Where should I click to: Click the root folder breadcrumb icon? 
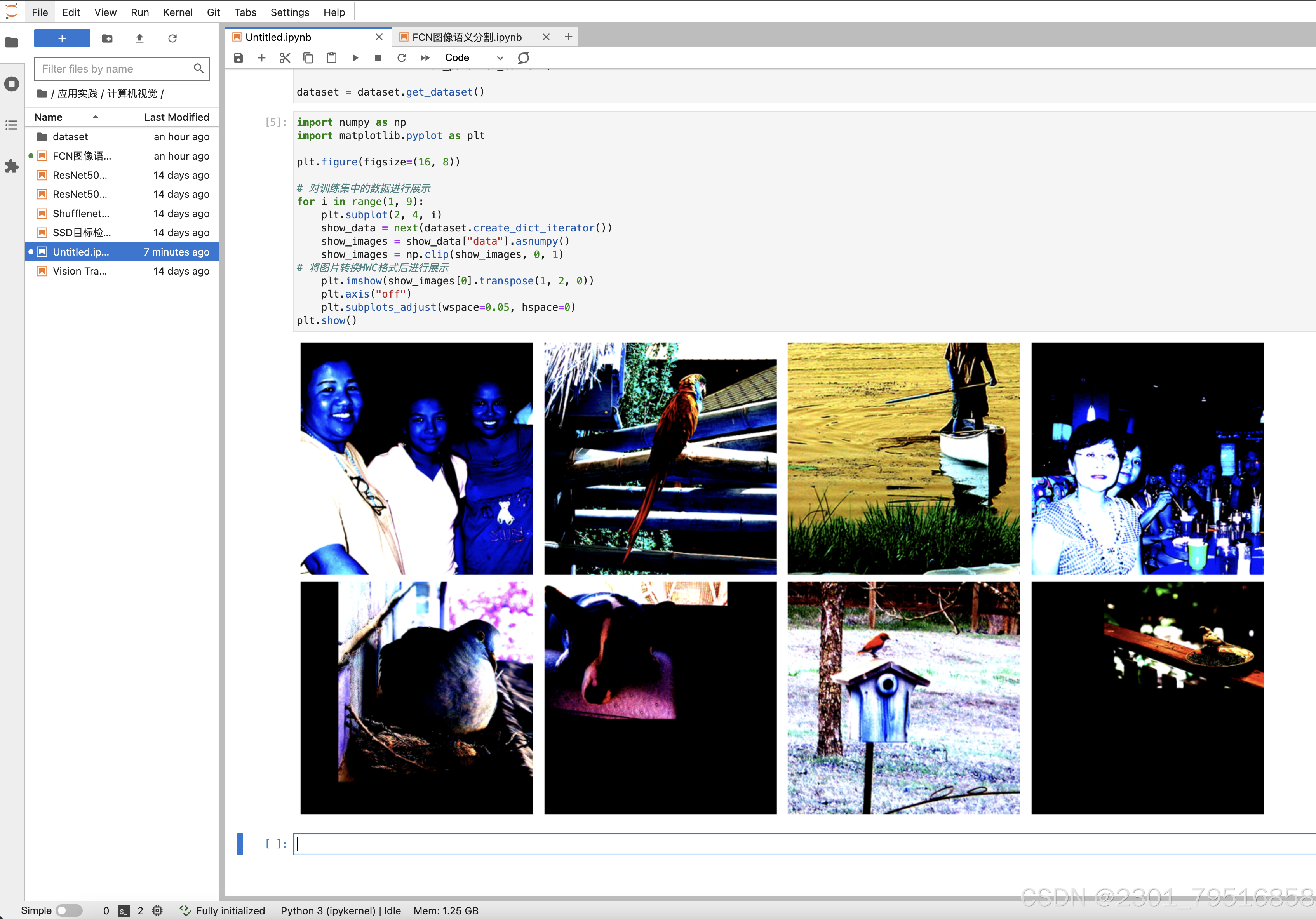point(42,94)
